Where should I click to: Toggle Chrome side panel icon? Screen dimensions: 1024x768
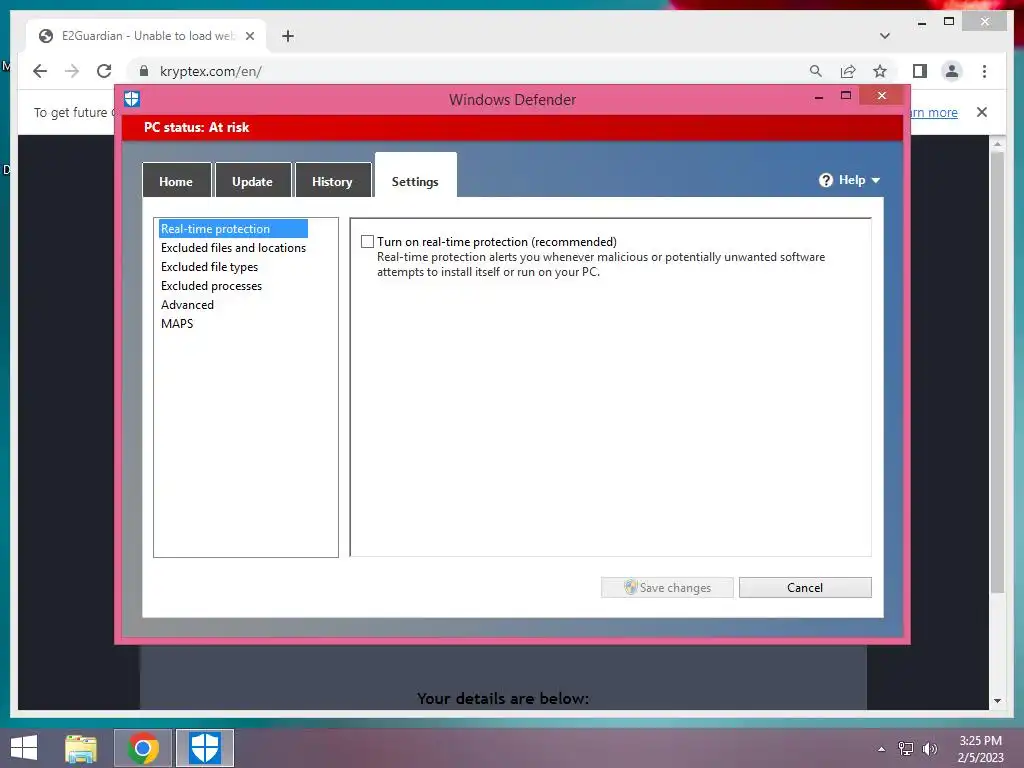pyautogui.click(x=920, y=71)
